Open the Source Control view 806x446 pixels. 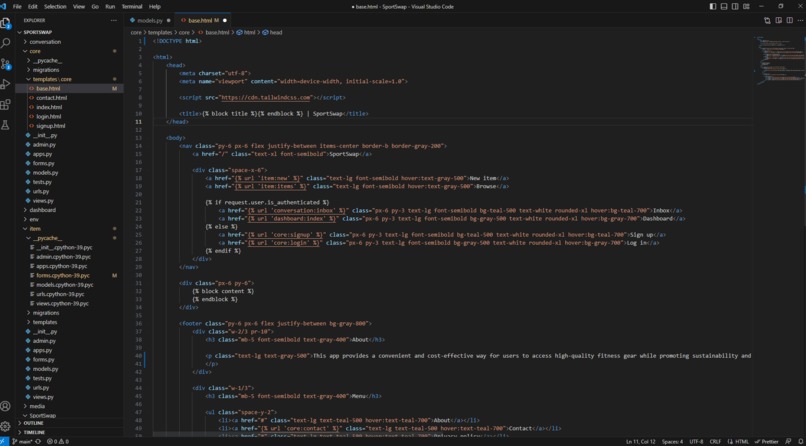point(6,64)
